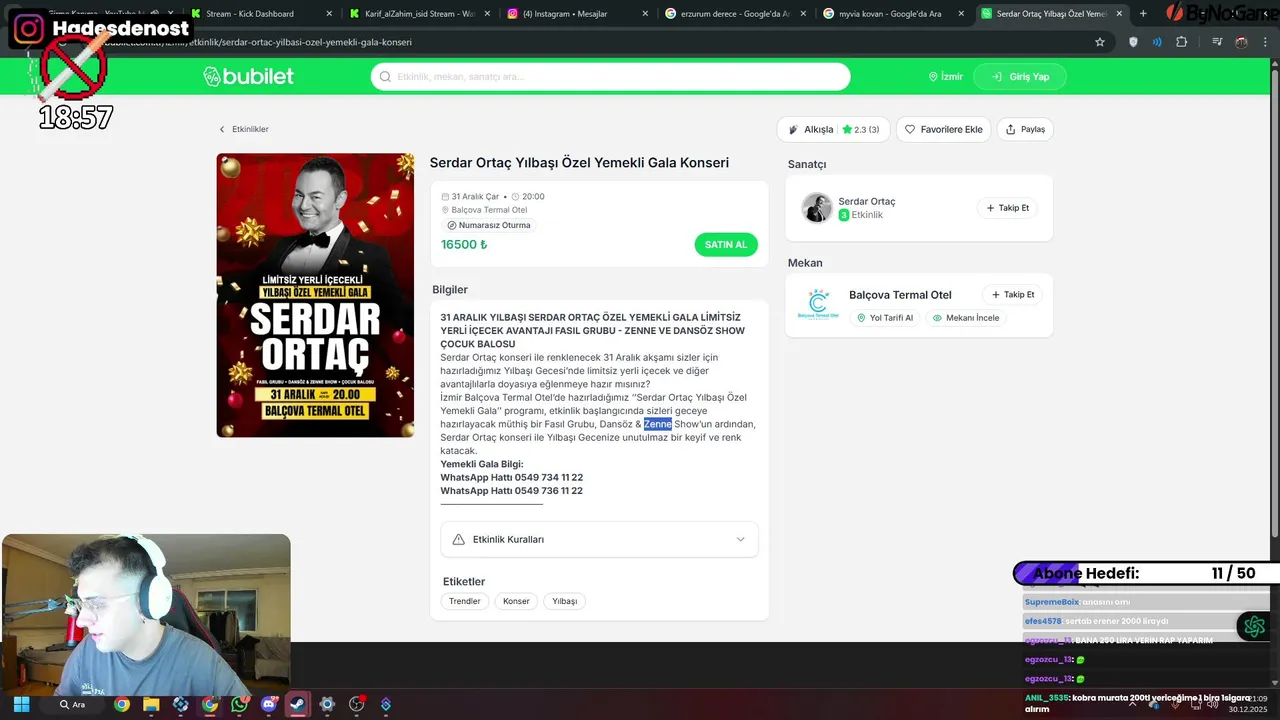This screenshot has width=1280, height=720.
Task: Open OBS Studio from the taskbar
Action: tap(356, 704)
